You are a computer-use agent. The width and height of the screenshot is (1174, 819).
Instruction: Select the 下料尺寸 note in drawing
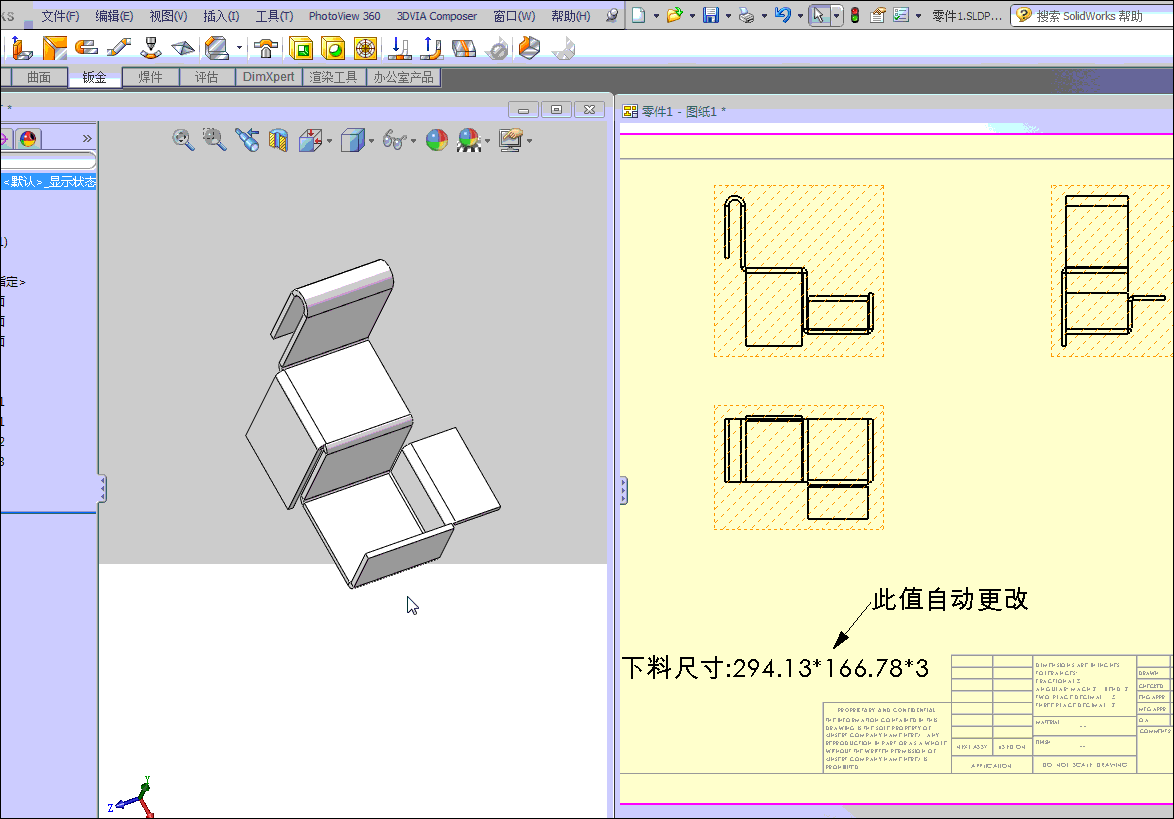click(x=775, y=668)
